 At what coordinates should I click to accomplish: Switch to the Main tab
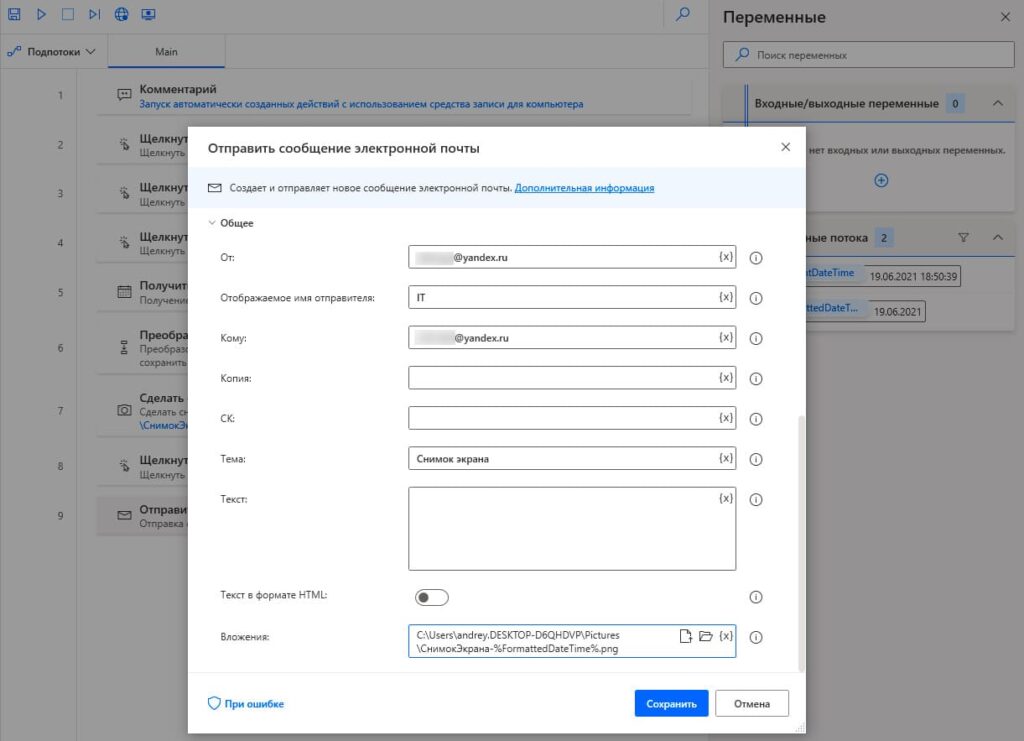166,51
